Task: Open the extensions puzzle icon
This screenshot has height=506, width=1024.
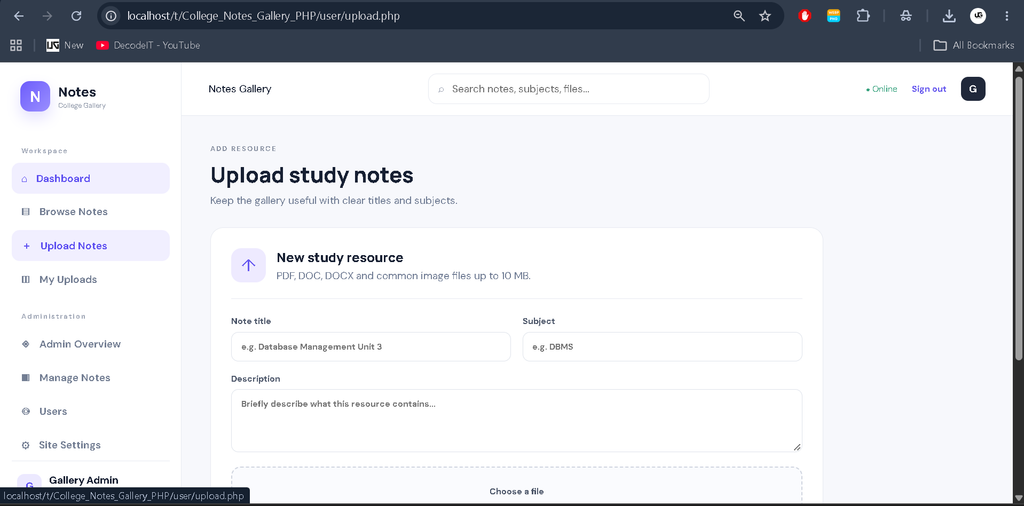Action: 863,16
